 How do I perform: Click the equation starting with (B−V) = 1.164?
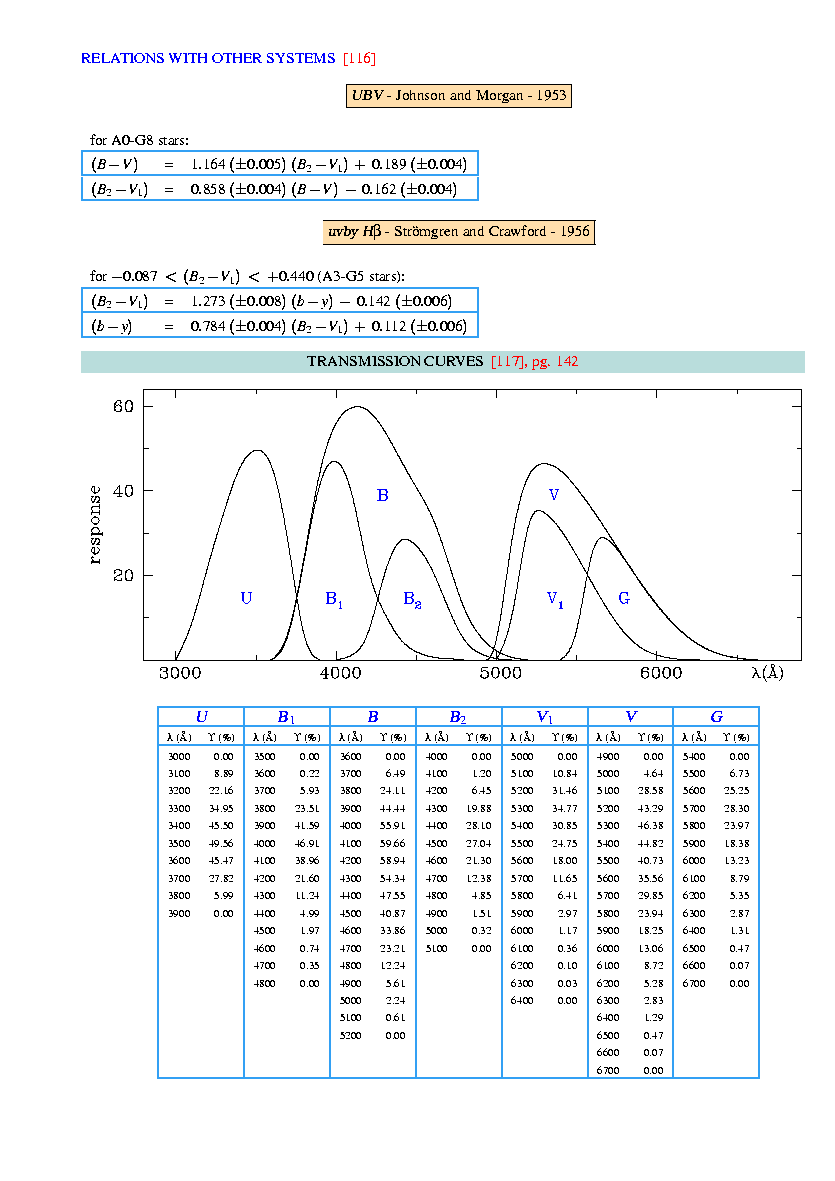(x=279, y=163)
